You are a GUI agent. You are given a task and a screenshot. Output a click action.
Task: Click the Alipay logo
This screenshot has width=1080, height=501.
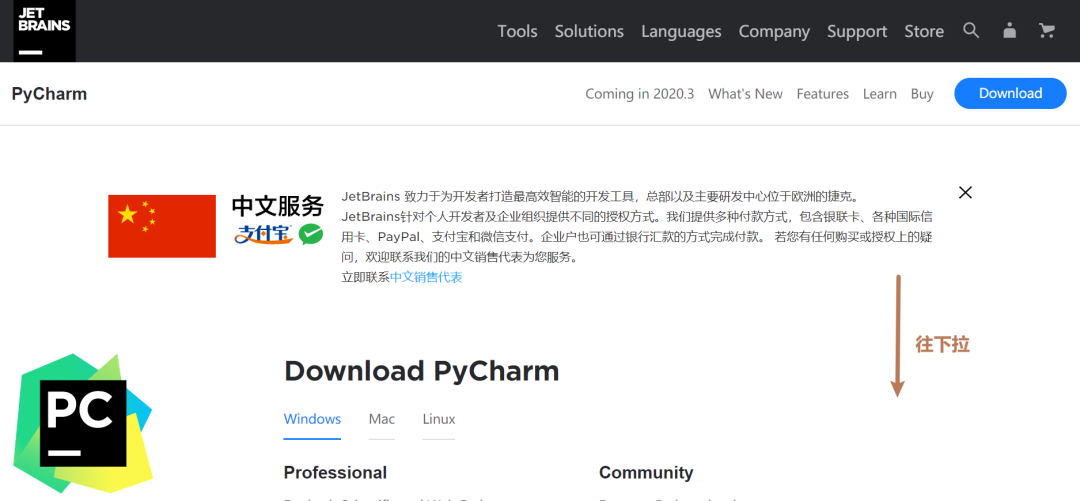pyautogui.click(x=264, y=234)
